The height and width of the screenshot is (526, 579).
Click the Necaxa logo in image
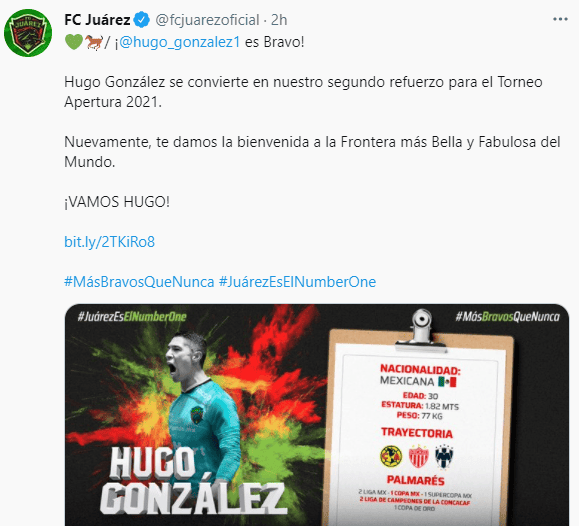point(419,457)
